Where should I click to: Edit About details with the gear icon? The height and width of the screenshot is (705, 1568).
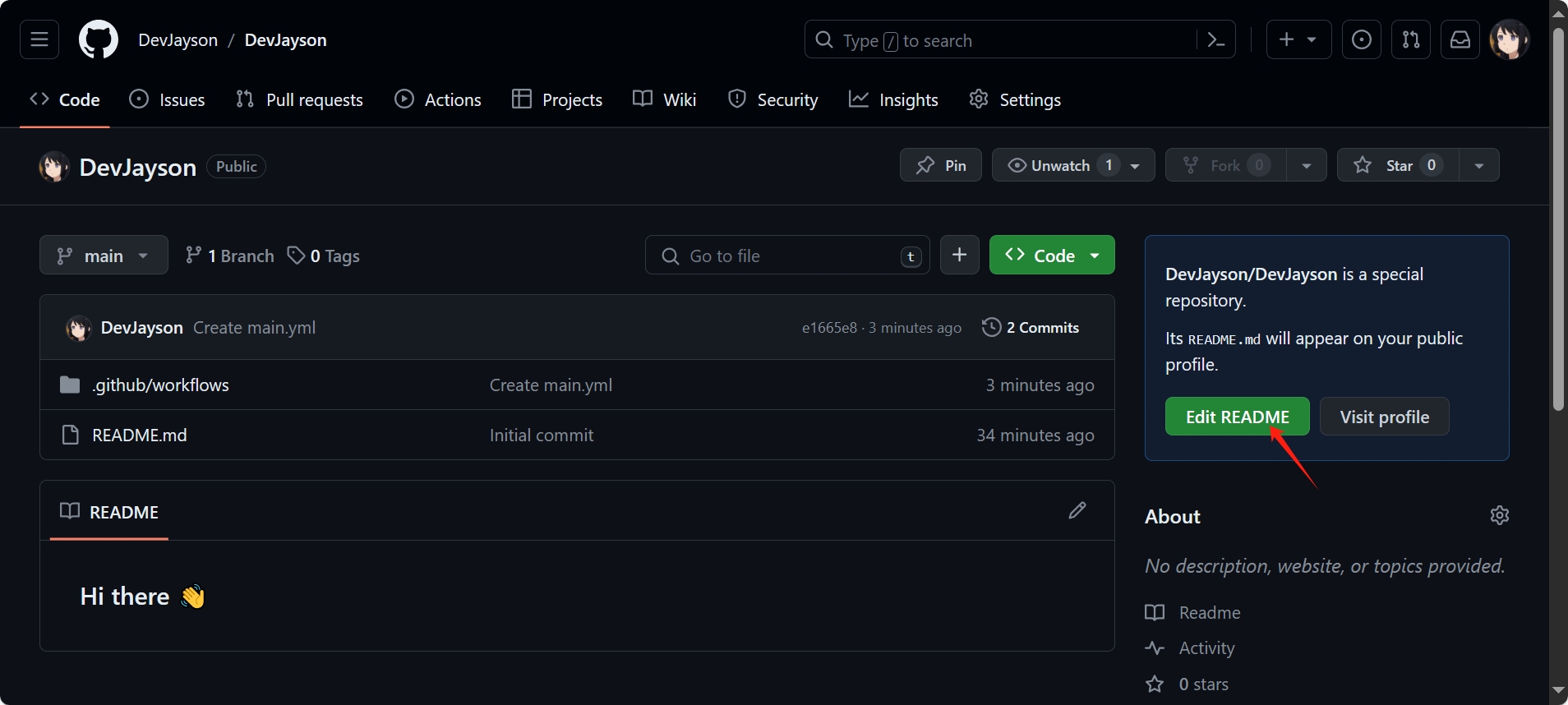[1499, 515]
